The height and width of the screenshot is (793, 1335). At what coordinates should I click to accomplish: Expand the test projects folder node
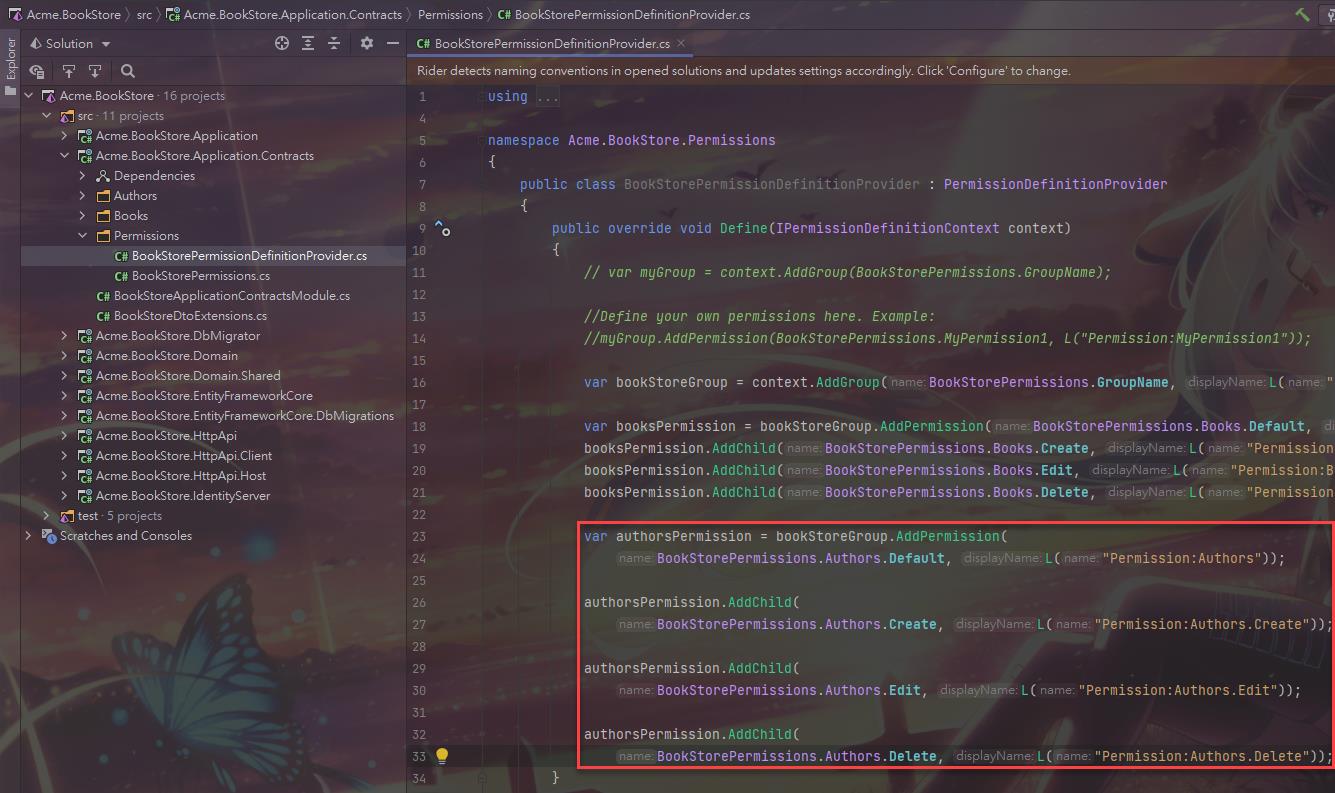(x=47, y=516)
